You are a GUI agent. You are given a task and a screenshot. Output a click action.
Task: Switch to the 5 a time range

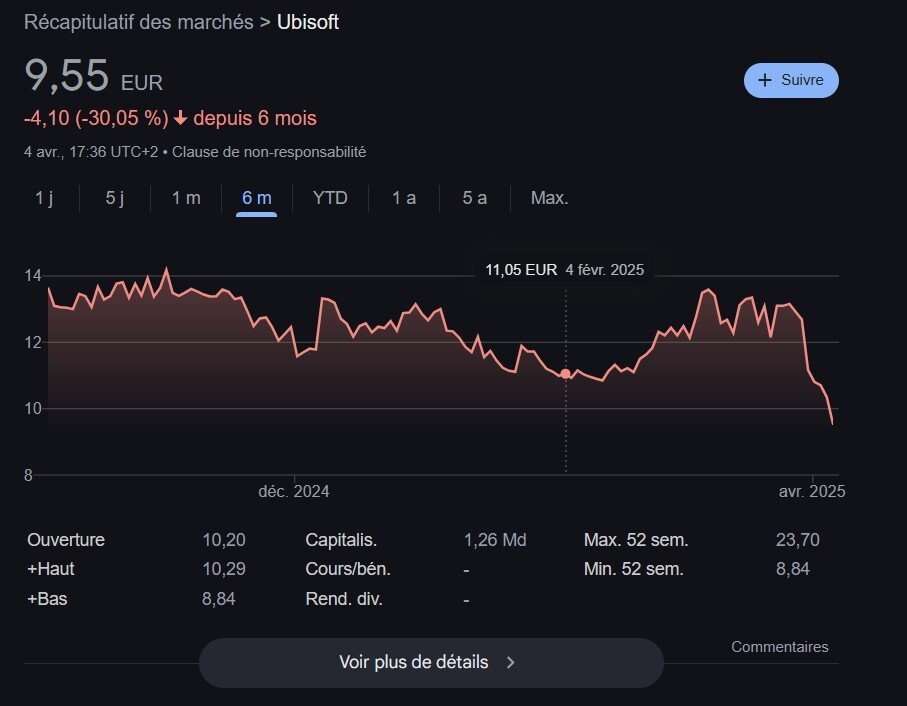coord(474,198)
